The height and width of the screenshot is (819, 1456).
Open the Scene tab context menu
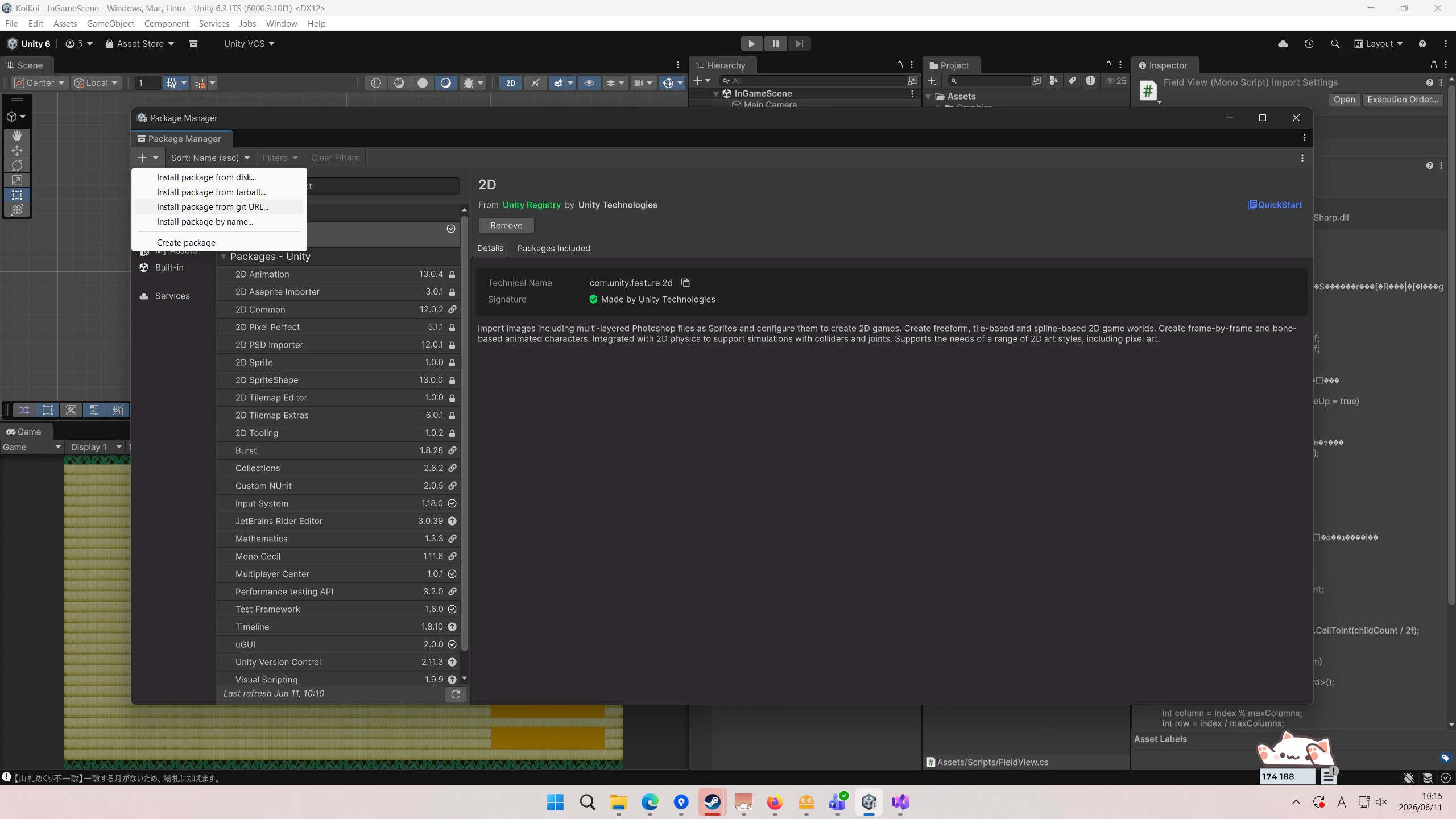click(678, 65)
